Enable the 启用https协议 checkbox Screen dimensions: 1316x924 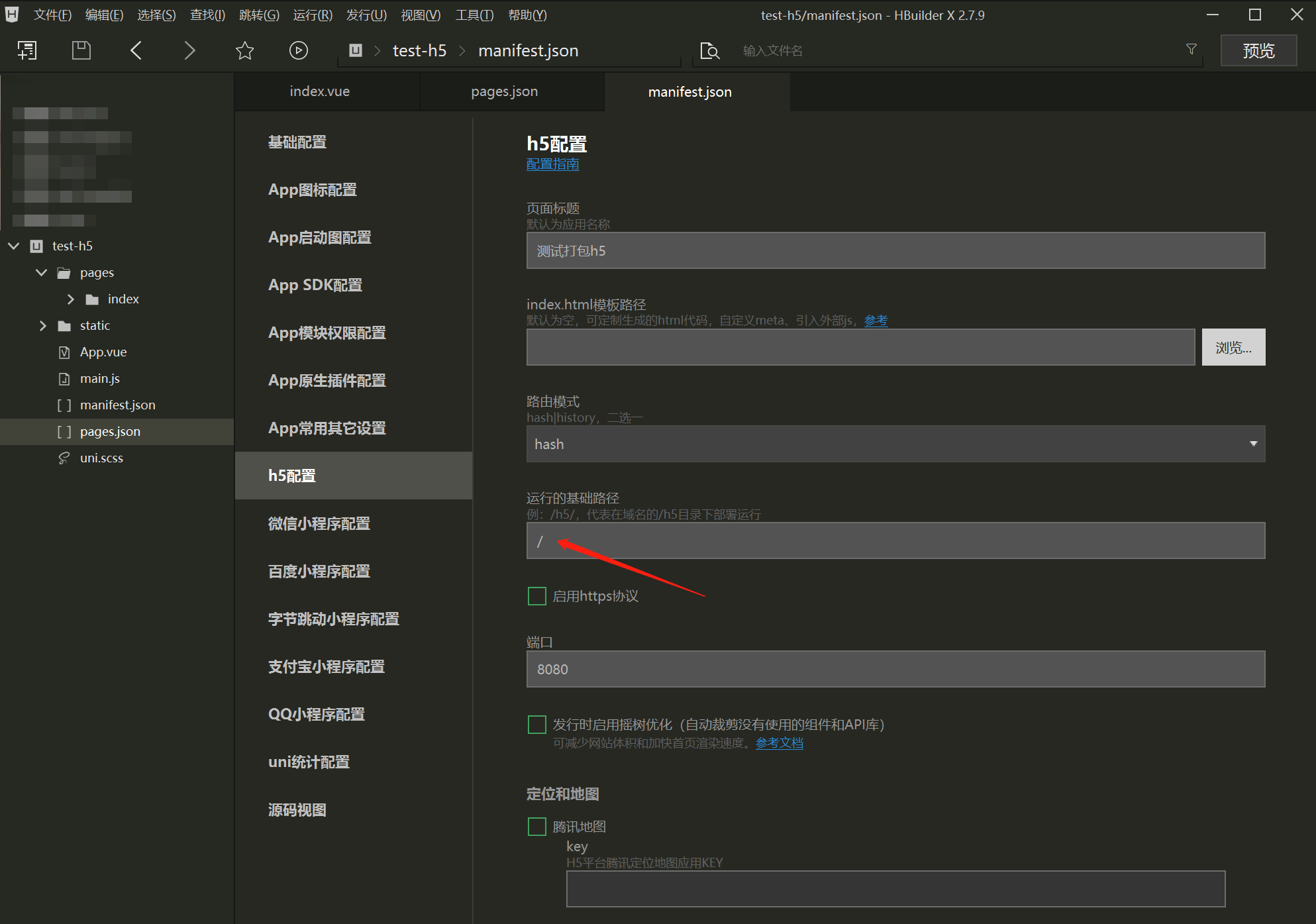tap(536, 596)
